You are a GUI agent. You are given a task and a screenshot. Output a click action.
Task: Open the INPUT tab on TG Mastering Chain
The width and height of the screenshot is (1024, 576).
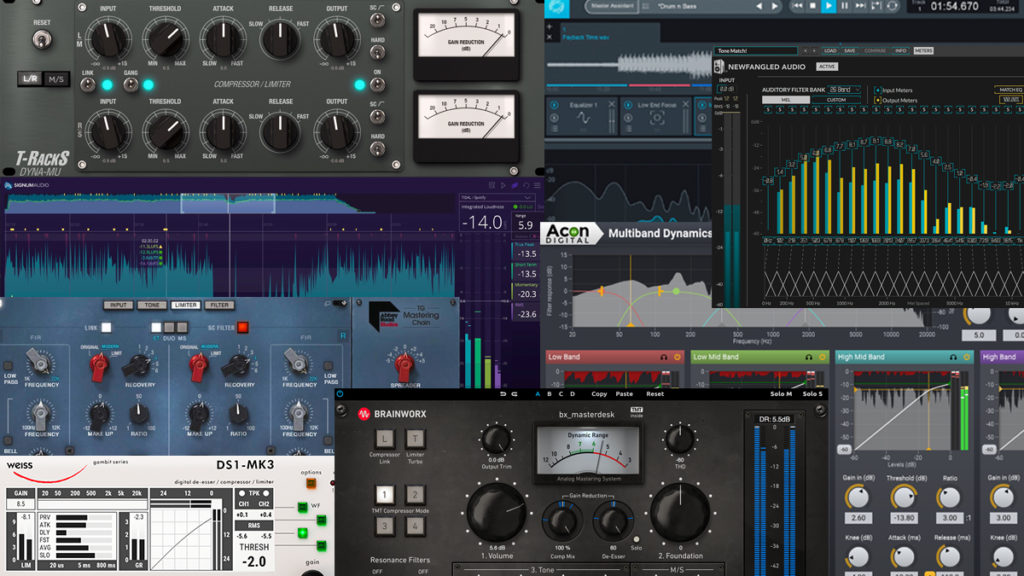(118, 305)
